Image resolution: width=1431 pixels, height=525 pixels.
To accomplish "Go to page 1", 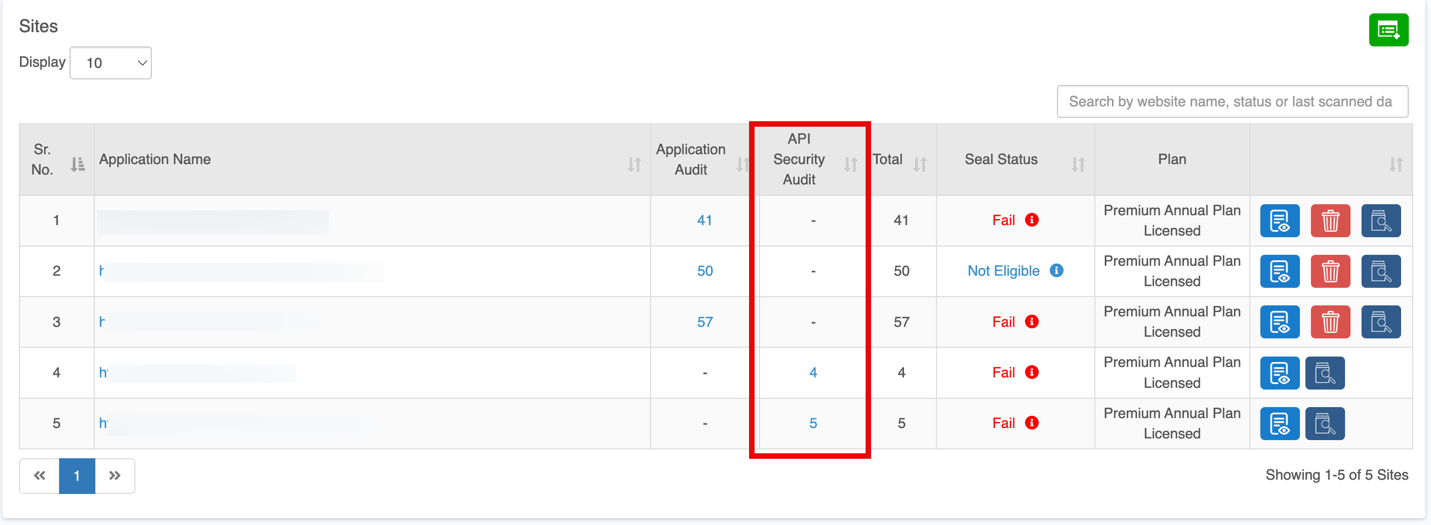I will pos(77,476).
